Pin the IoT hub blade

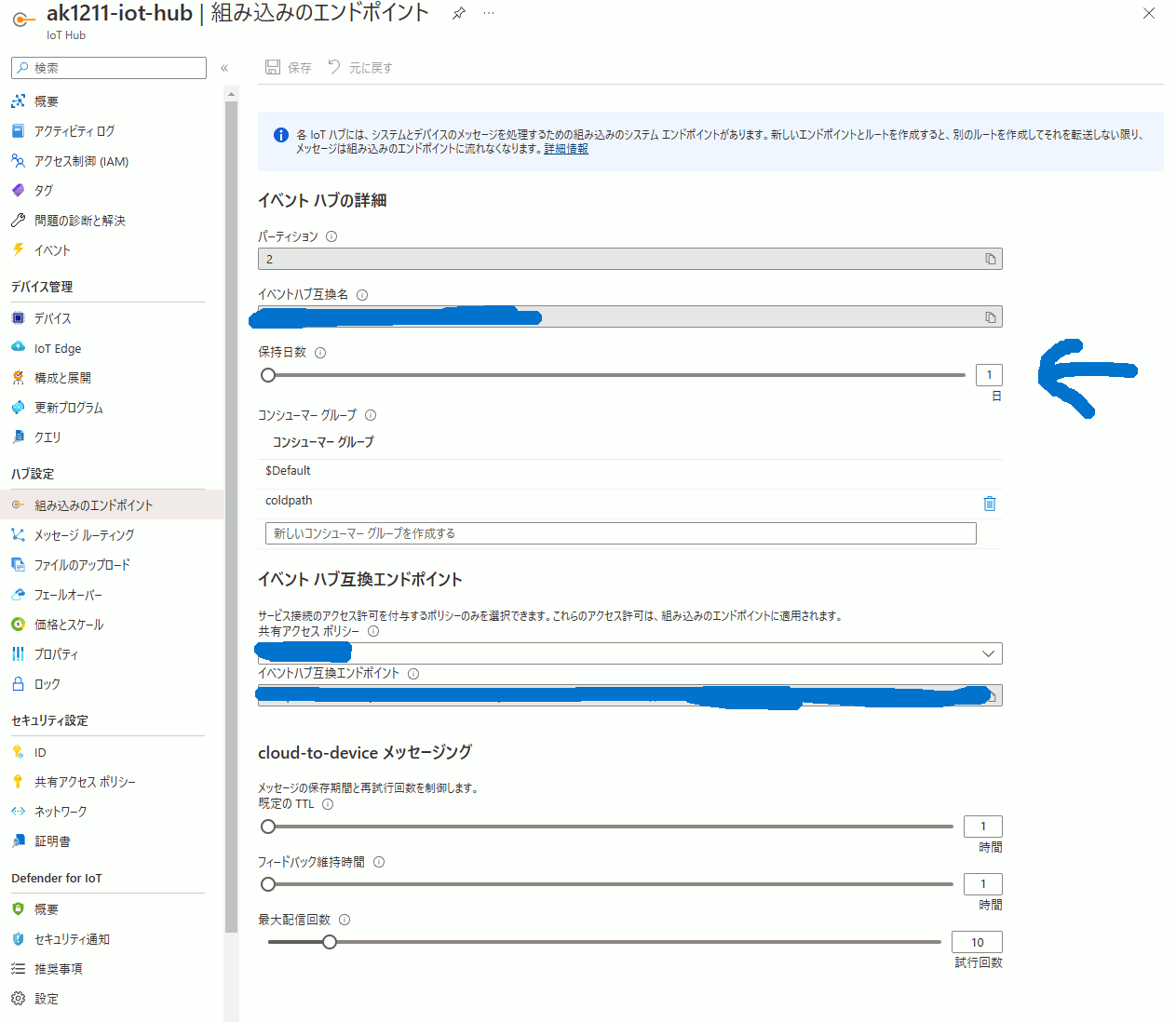(x=458, y=13)
